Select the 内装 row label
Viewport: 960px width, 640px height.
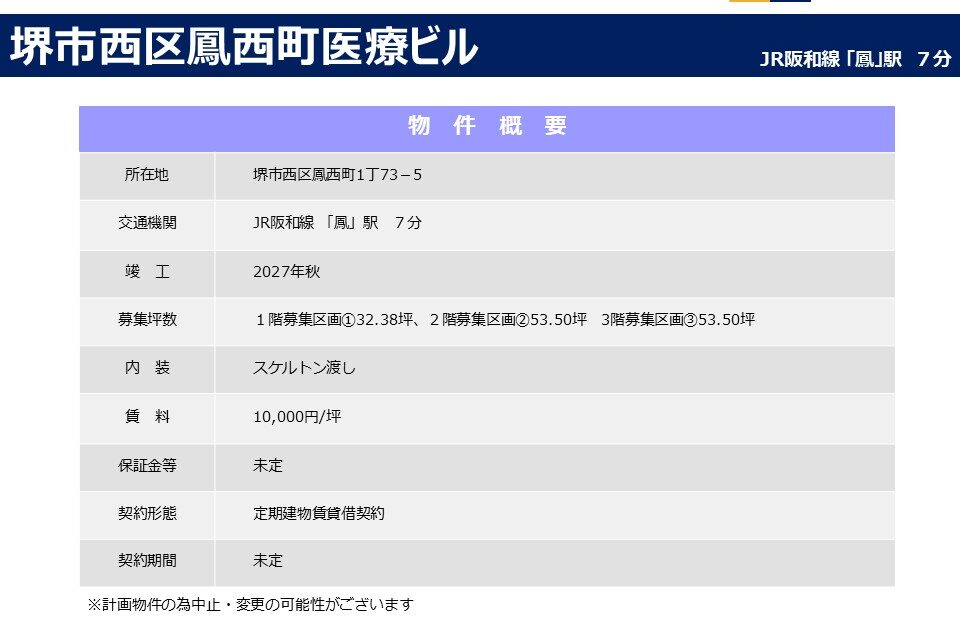pyautogui.click(x=147, y=368)
